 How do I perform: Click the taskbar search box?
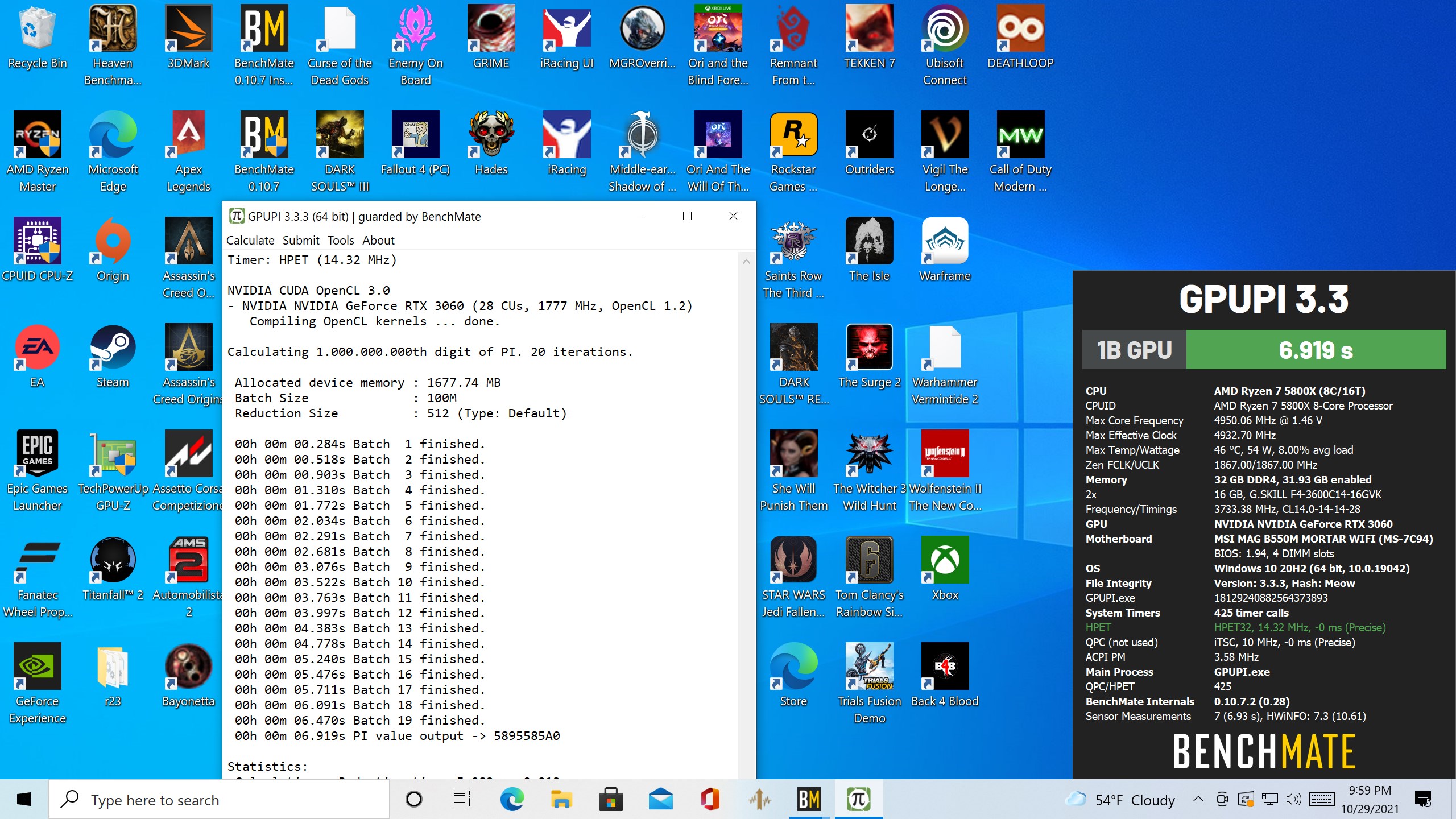pyautogui.click(x=218, y=800)
